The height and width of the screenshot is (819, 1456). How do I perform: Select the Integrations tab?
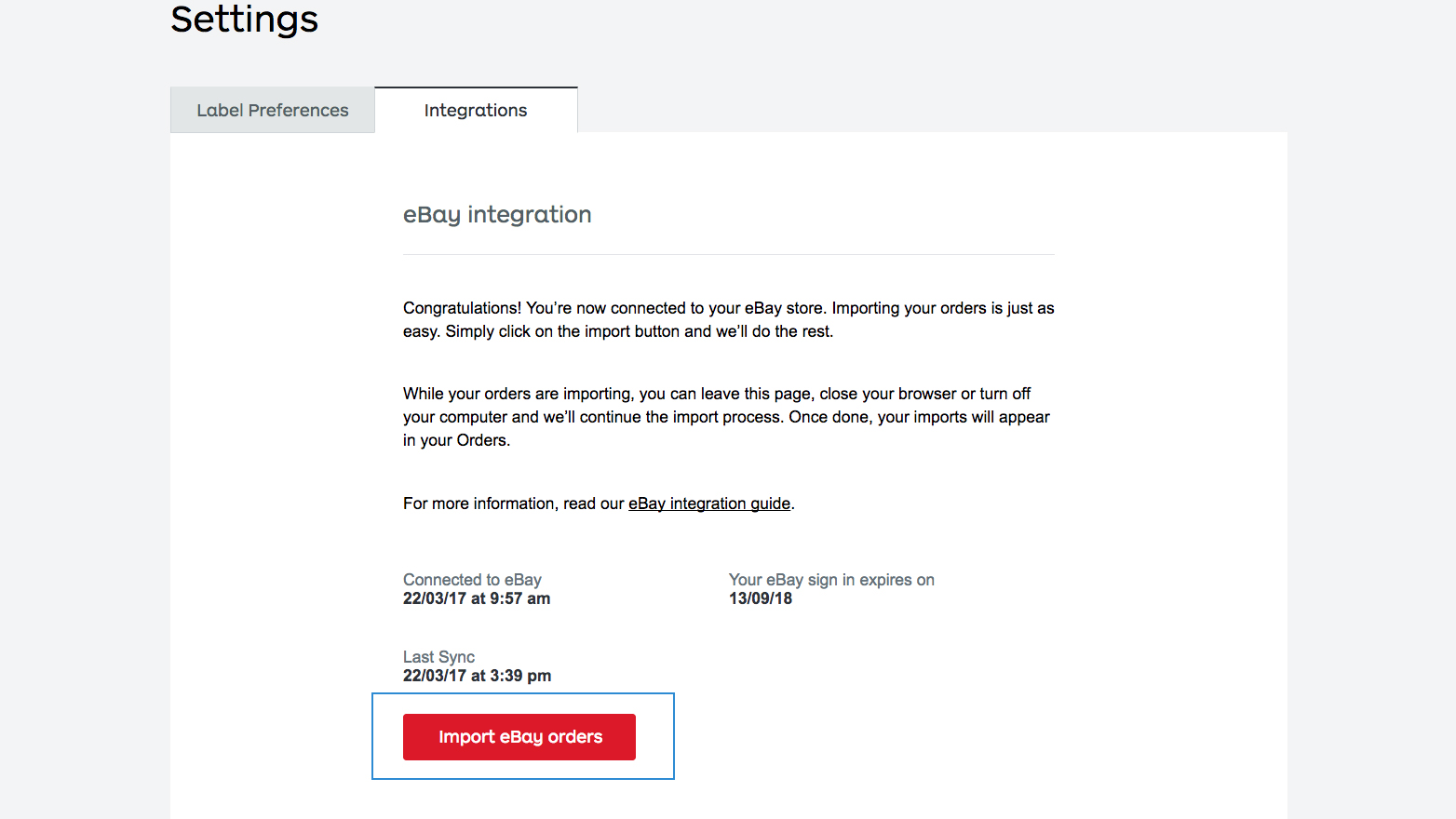[476, 110]
